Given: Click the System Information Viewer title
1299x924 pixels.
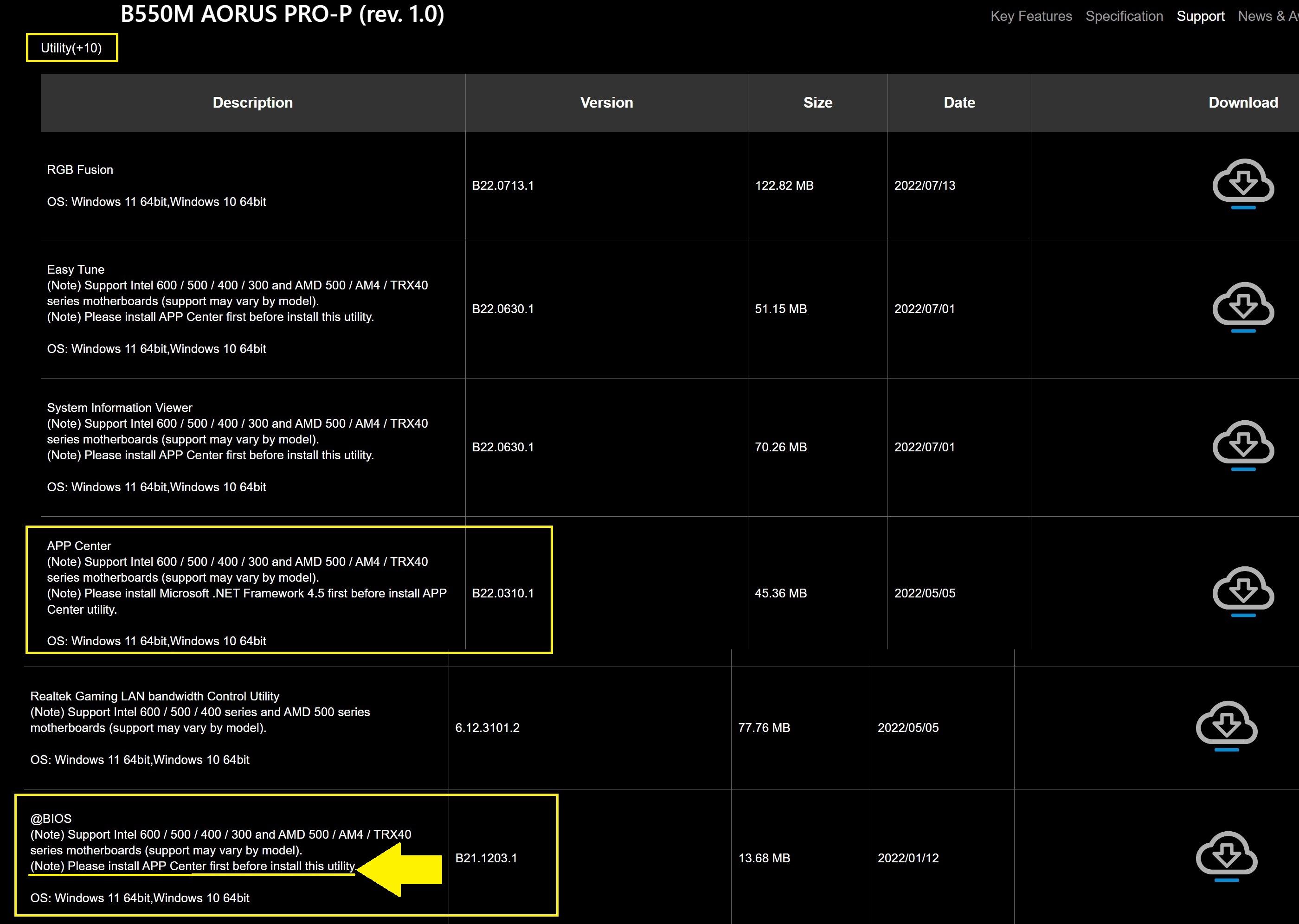Looking at the screenshot, I should (x=120, y=407).
